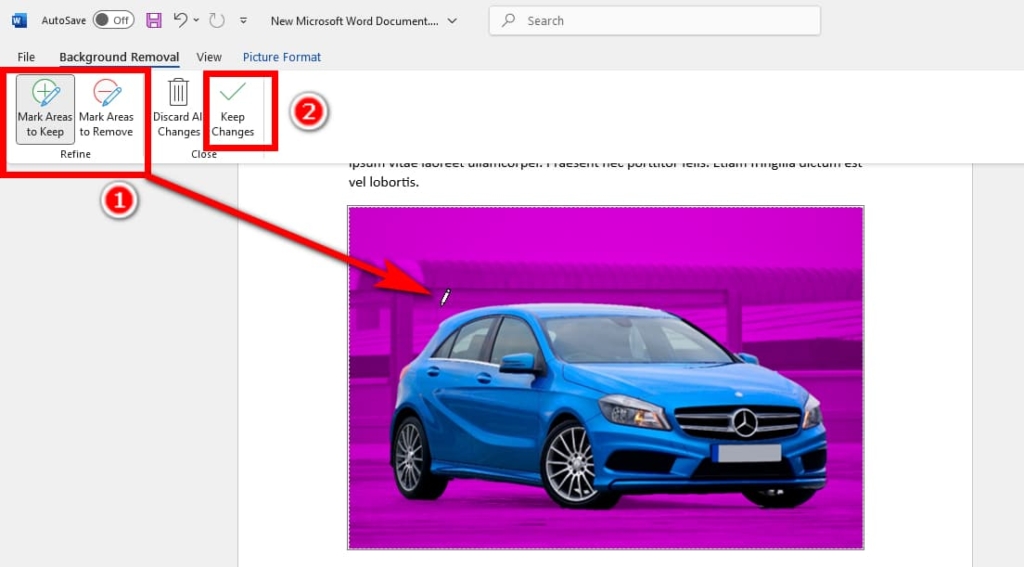Click the Redo arrow icon
This screenshot has width=1024, height=567.
click(217, 20)
